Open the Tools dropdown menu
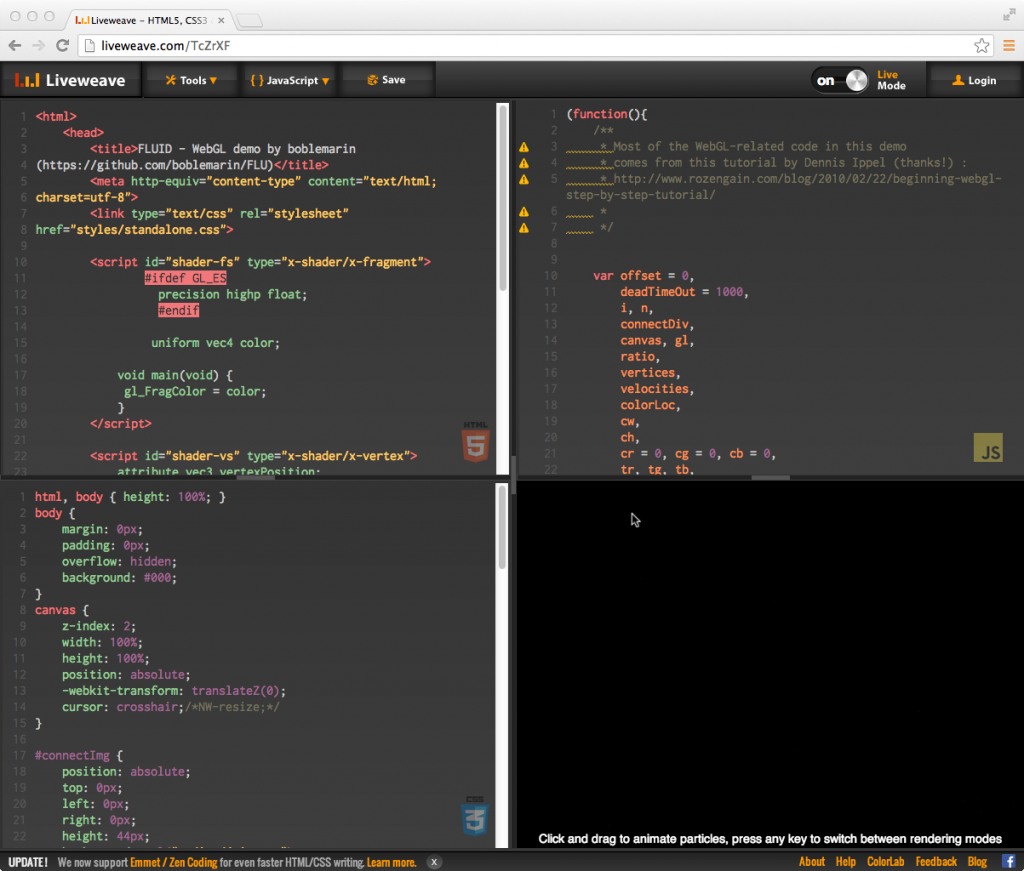Image resolution: width=1024 pixels, height=871 pixels. [190, 81]
